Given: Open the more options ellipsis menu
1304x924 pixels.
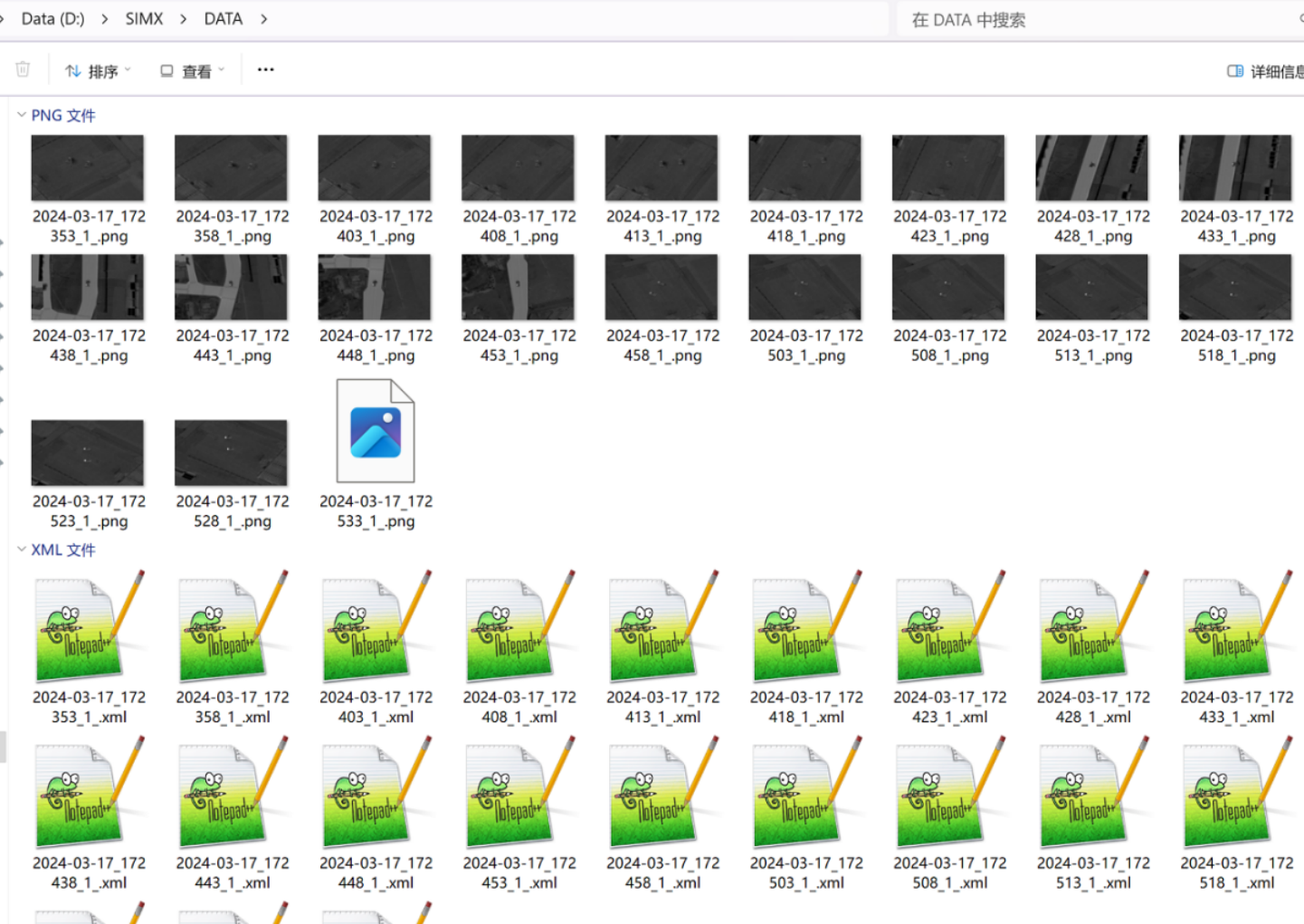Looking at the screenshot, I should point(265,70).
